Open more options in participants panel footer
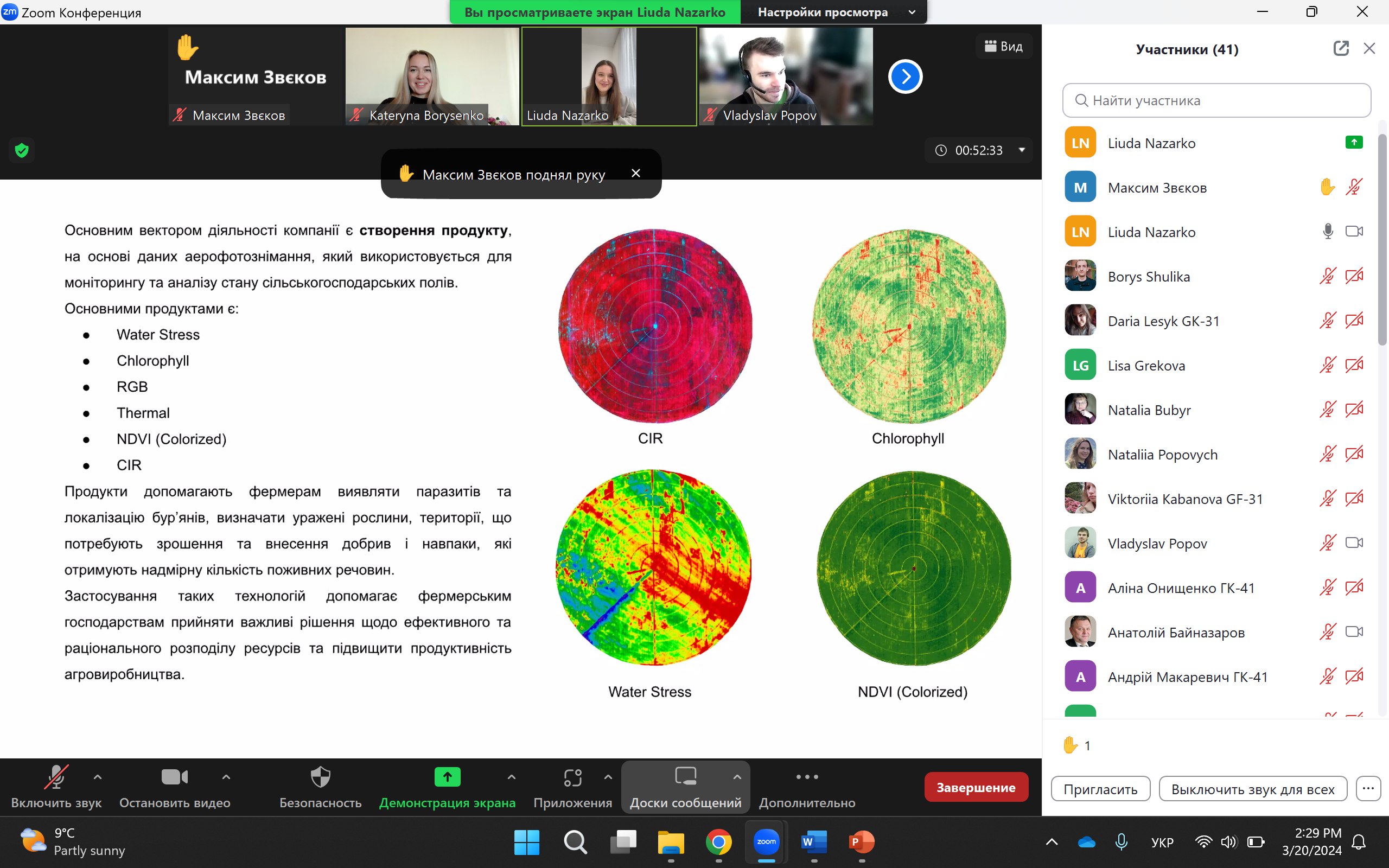The width and height of the screenshot is (1389, 868). (x=1368, y=788)
